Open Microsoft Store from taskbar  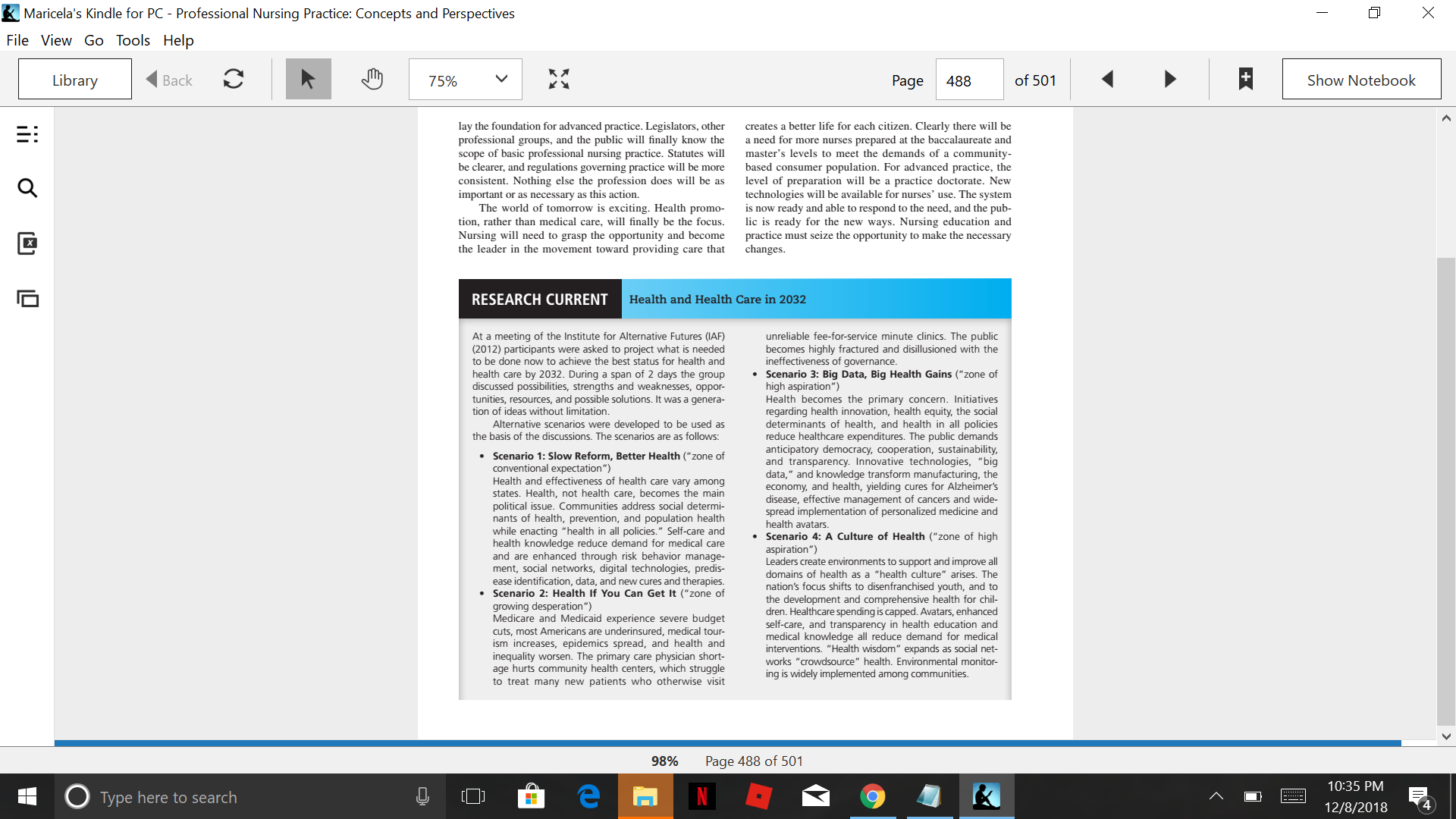(531, 796)
